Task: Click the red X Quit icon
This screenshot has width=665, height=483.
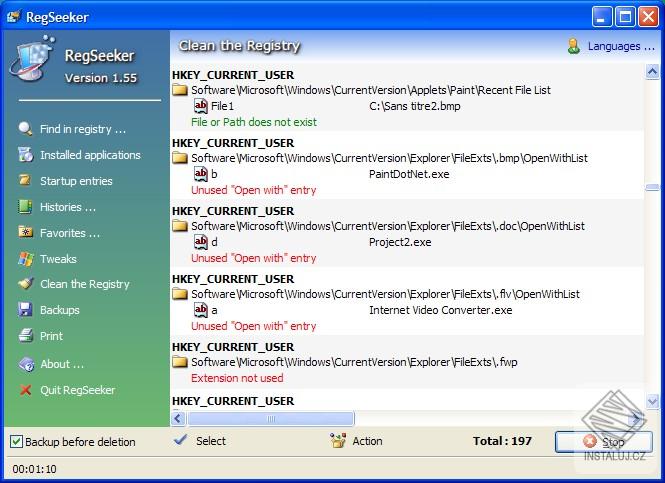Action: (x=26, y=390)
